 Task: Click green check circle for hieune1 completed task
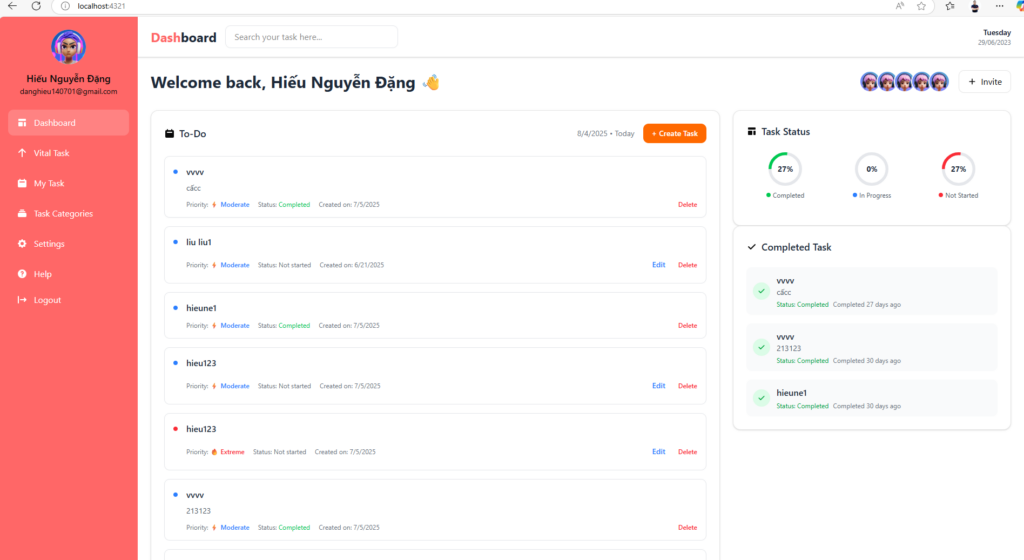761,398
